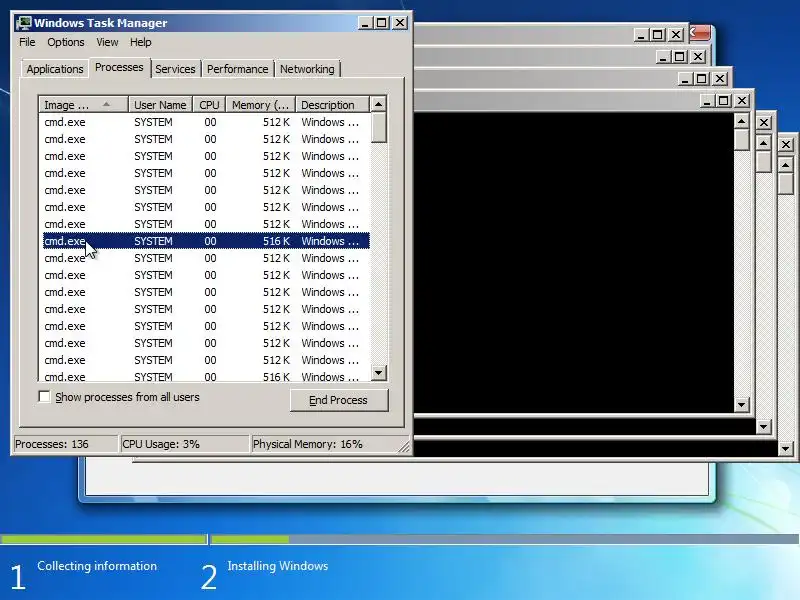Open the Help menu
The height and width of the screenshot is (600, 800).
pos(140,42)
